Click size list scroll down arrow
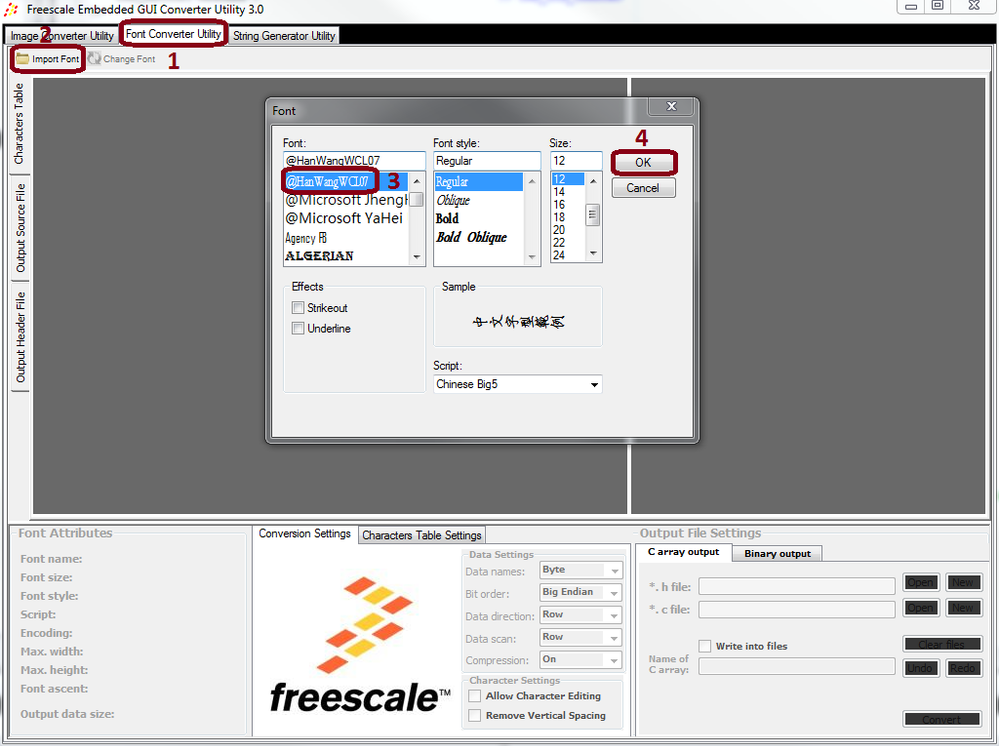The width and height of the screenshot is (999, 746). tap(593, 253)
